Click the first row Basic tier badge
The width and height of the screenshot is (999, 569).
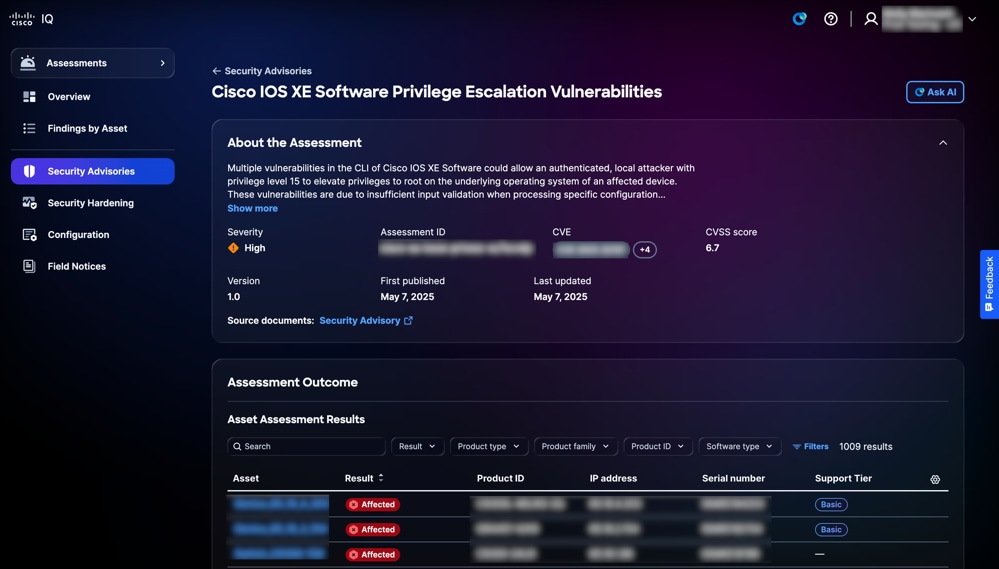click(x=831, y=505)
